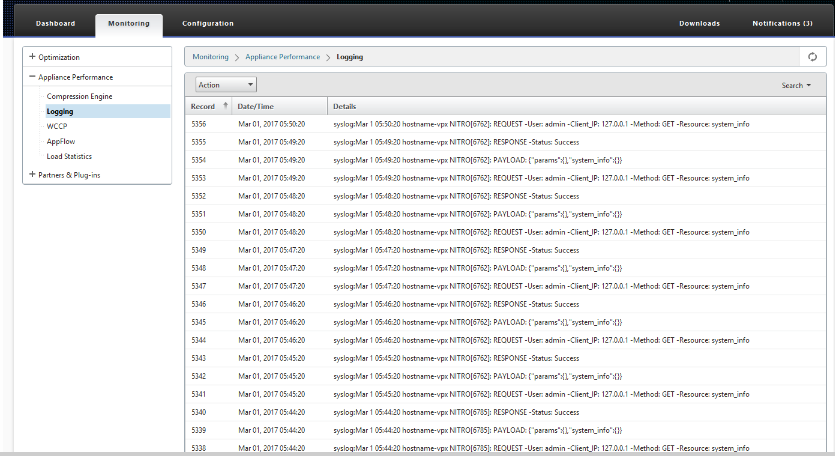Open Notifications (3)
The width and height of the screenshot is (835, 456).
782,23
